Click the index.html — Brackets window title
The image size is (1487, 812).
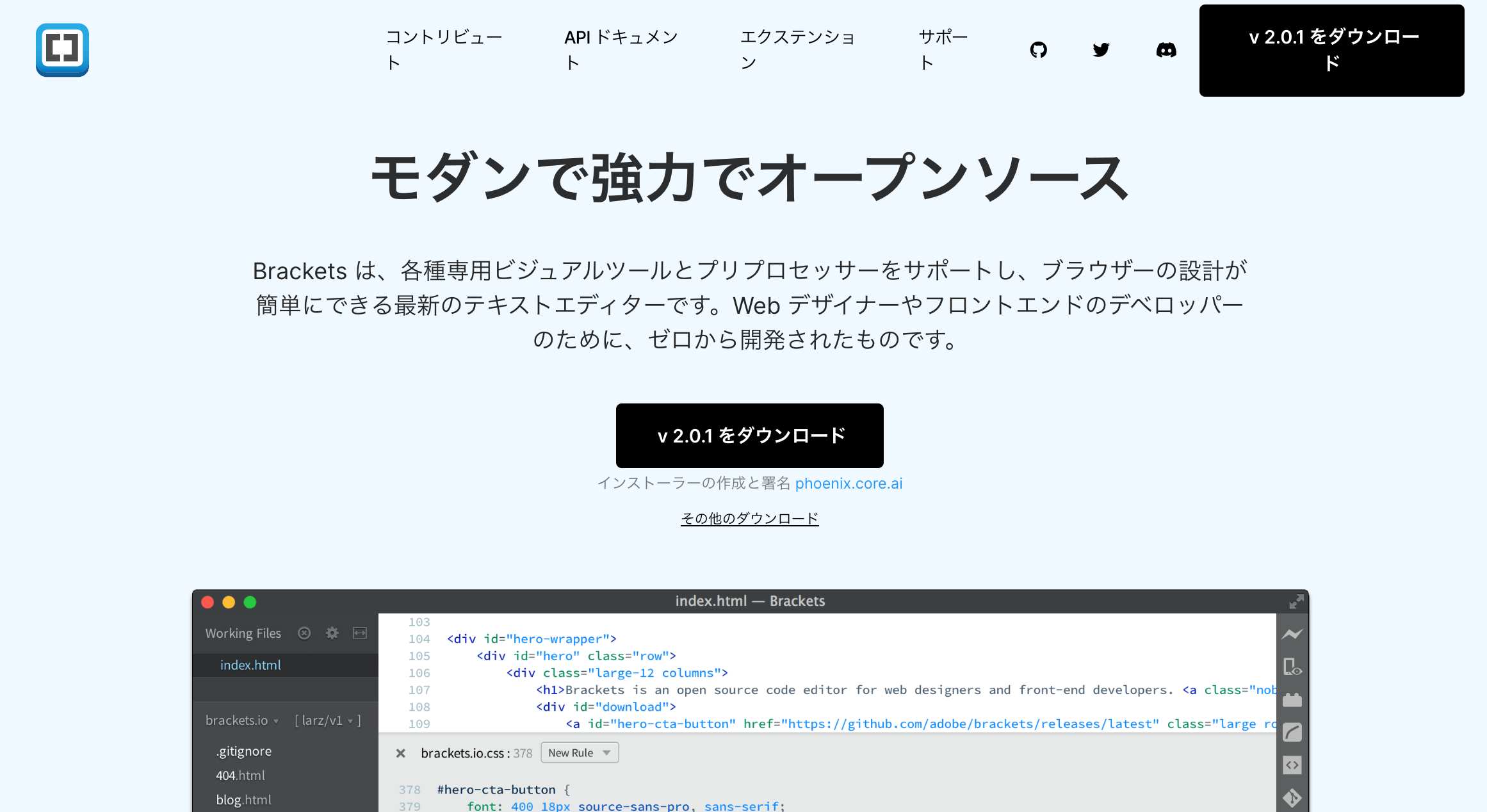750,601
